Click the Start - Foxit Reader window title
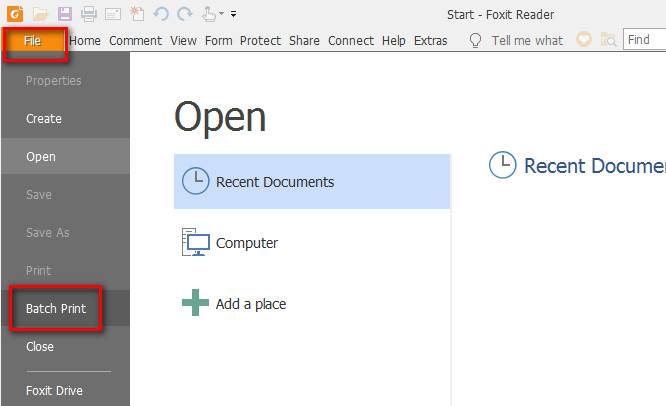Screen dimensions: 666x406 [x=500, y=15]
